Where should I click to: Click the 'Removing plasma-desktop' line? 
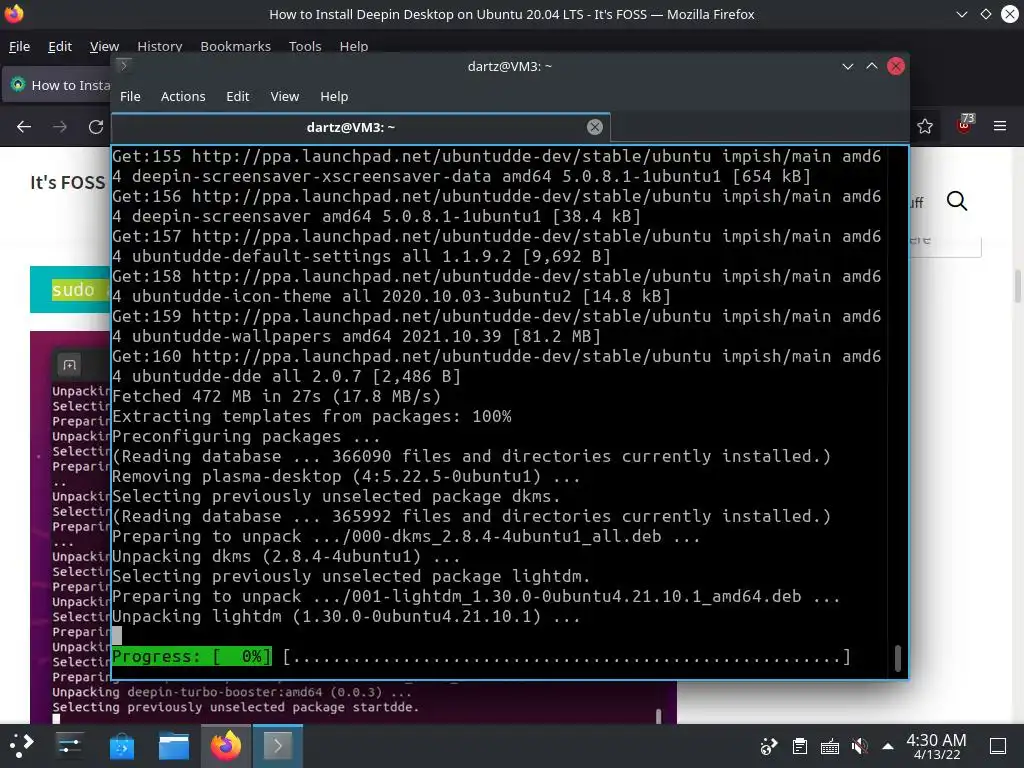346,476
